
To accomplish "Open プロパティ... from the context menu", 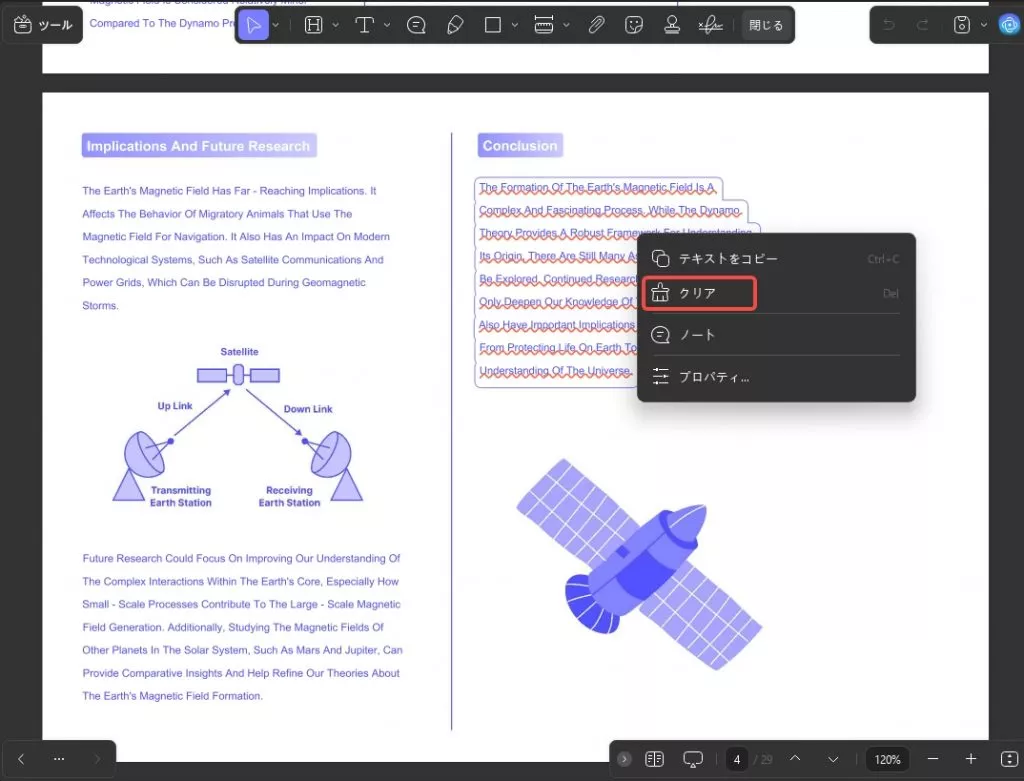I will [x=776, y=377].
